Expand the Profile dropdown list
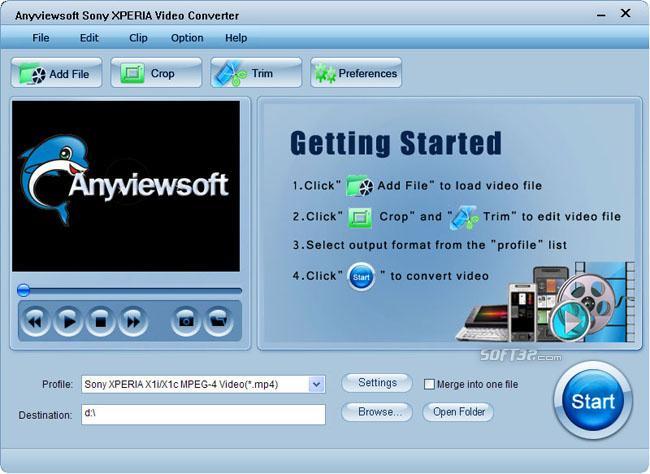The height and width of the screenshot is (474, 650). pos(317,384)
